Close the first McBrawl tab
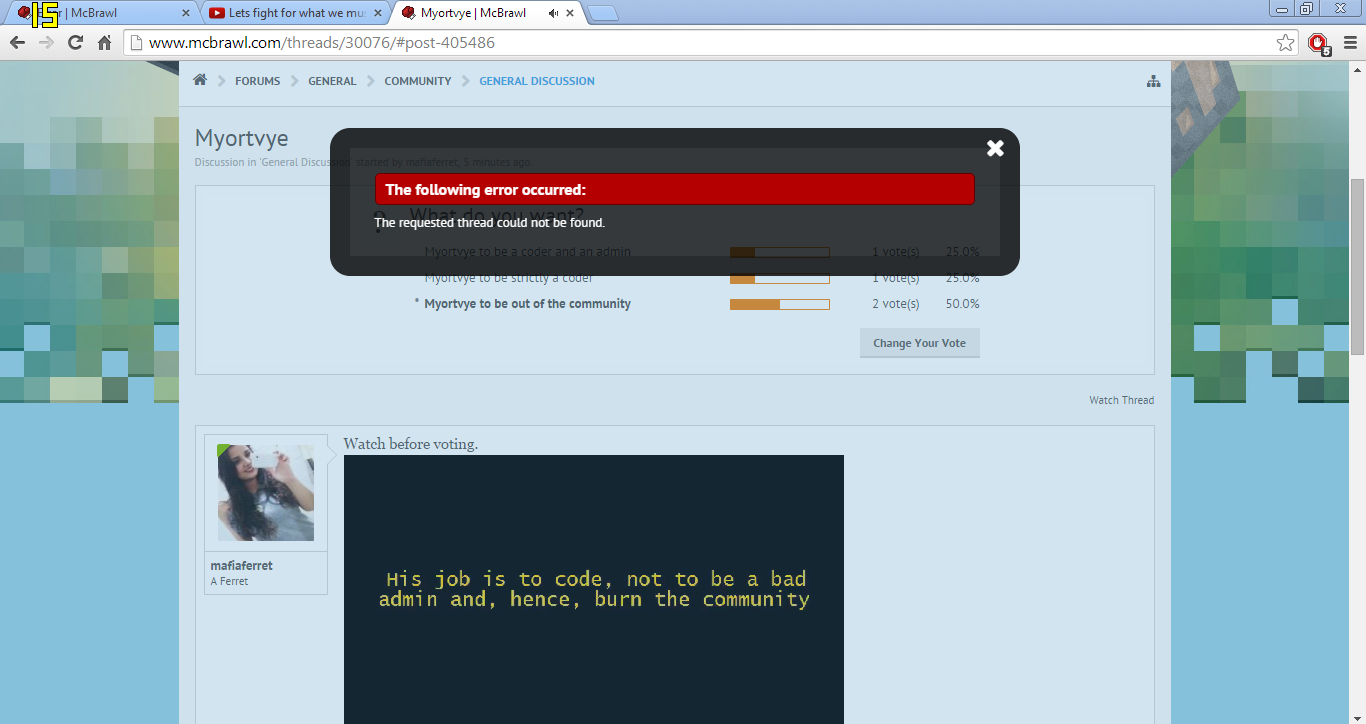 click(186, 13)
